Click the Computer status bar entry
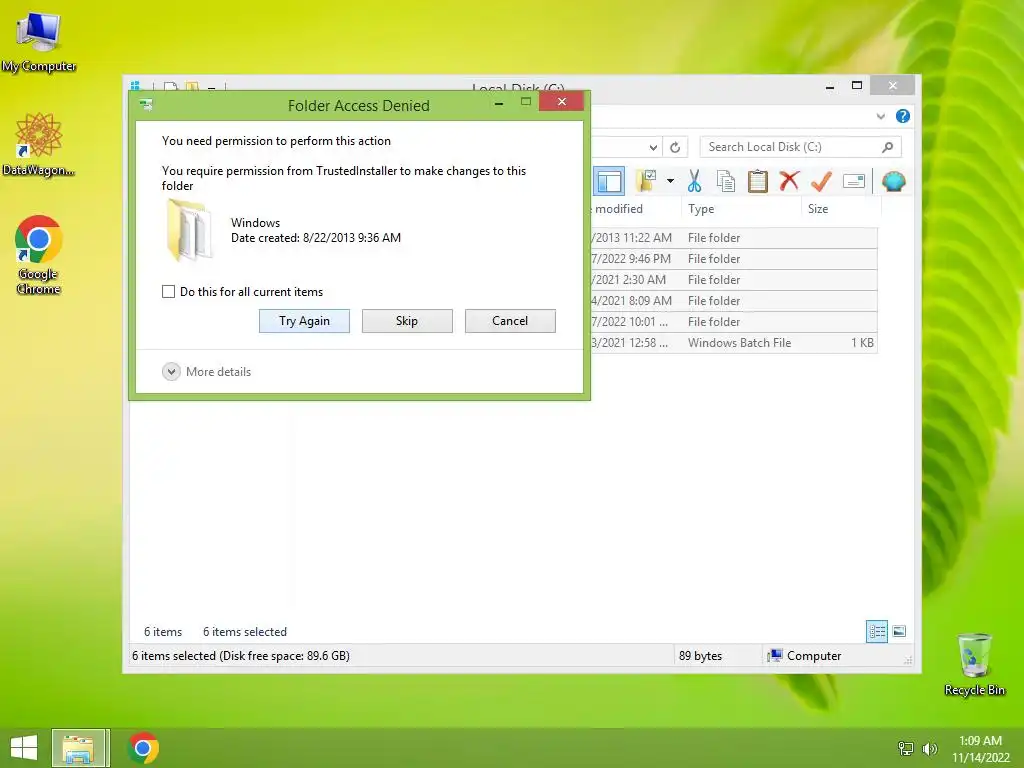1024x768 pixels. pyautogui.click(x=805, y=656)
